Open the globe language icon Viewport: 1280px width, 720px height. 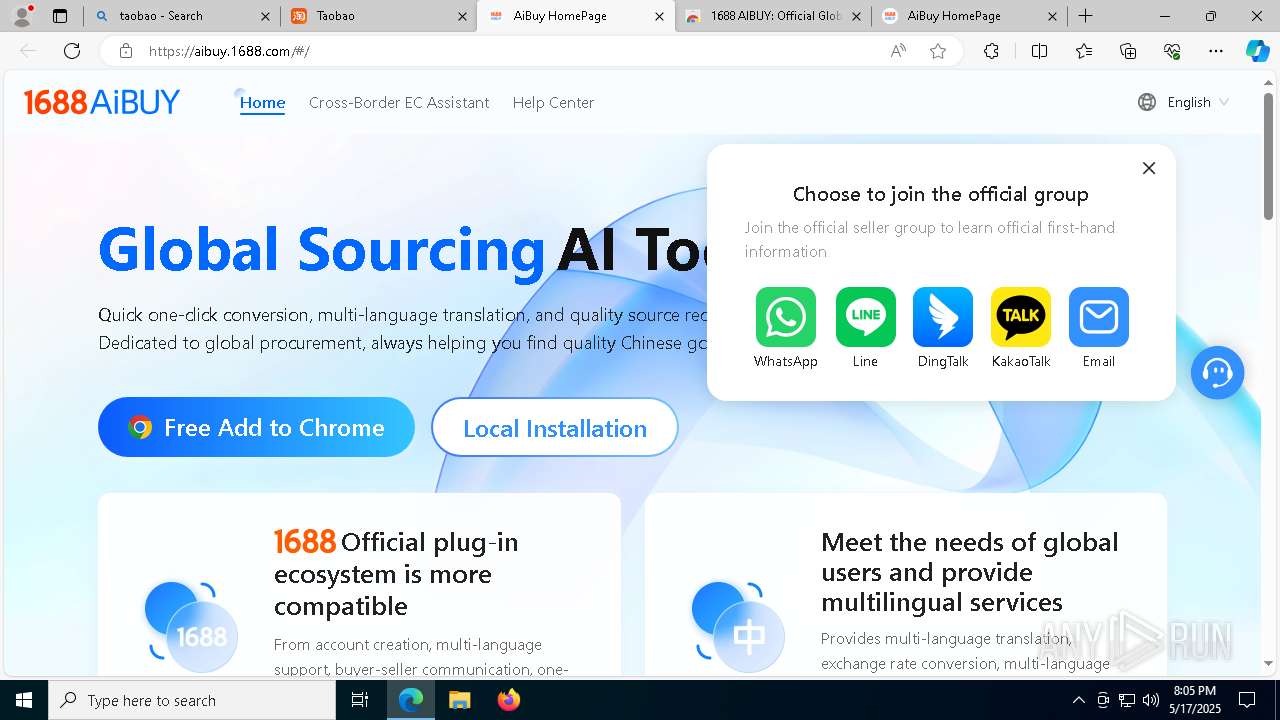pyautogui.click(x=1147, y=102)
